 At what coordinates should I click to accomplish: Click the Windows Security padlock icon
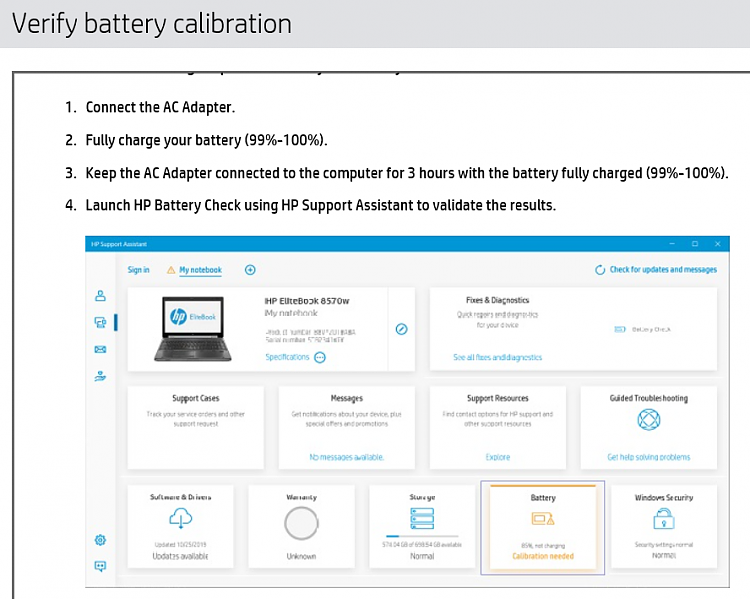tap(663, 519)
